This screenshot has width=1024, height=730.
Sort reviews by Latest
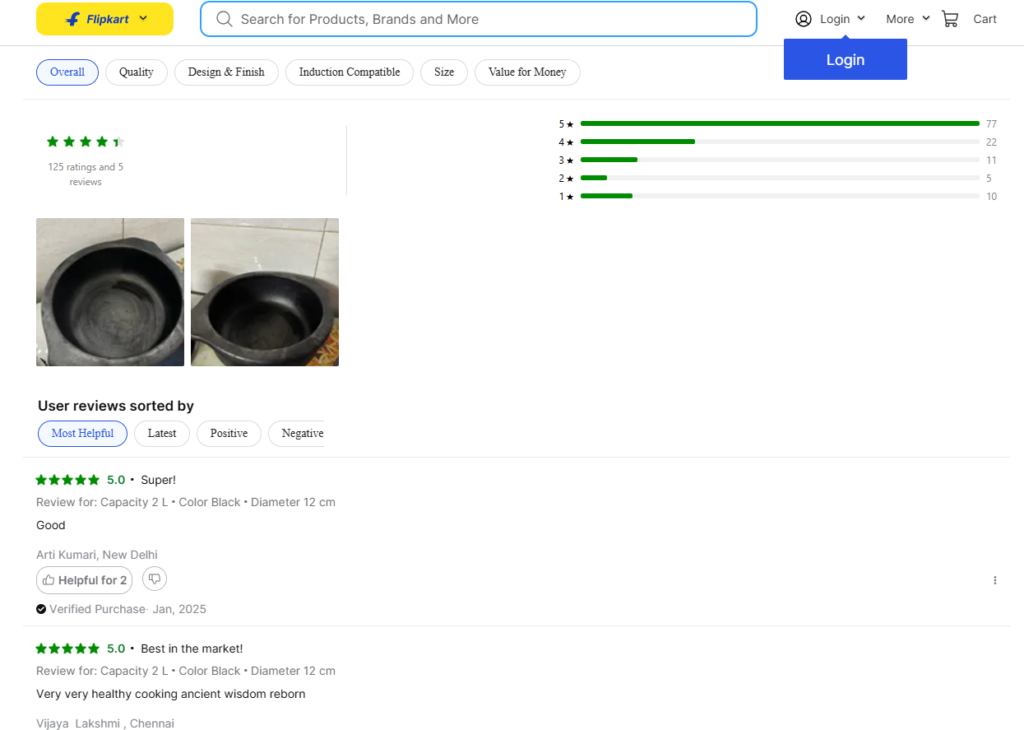162,433
